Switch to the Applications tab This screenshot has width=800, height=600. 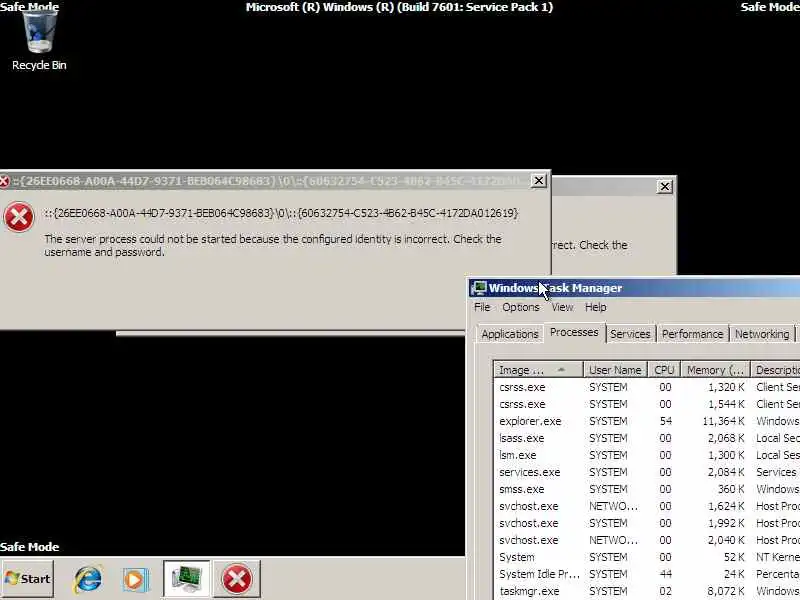click(x=510, y=334)
